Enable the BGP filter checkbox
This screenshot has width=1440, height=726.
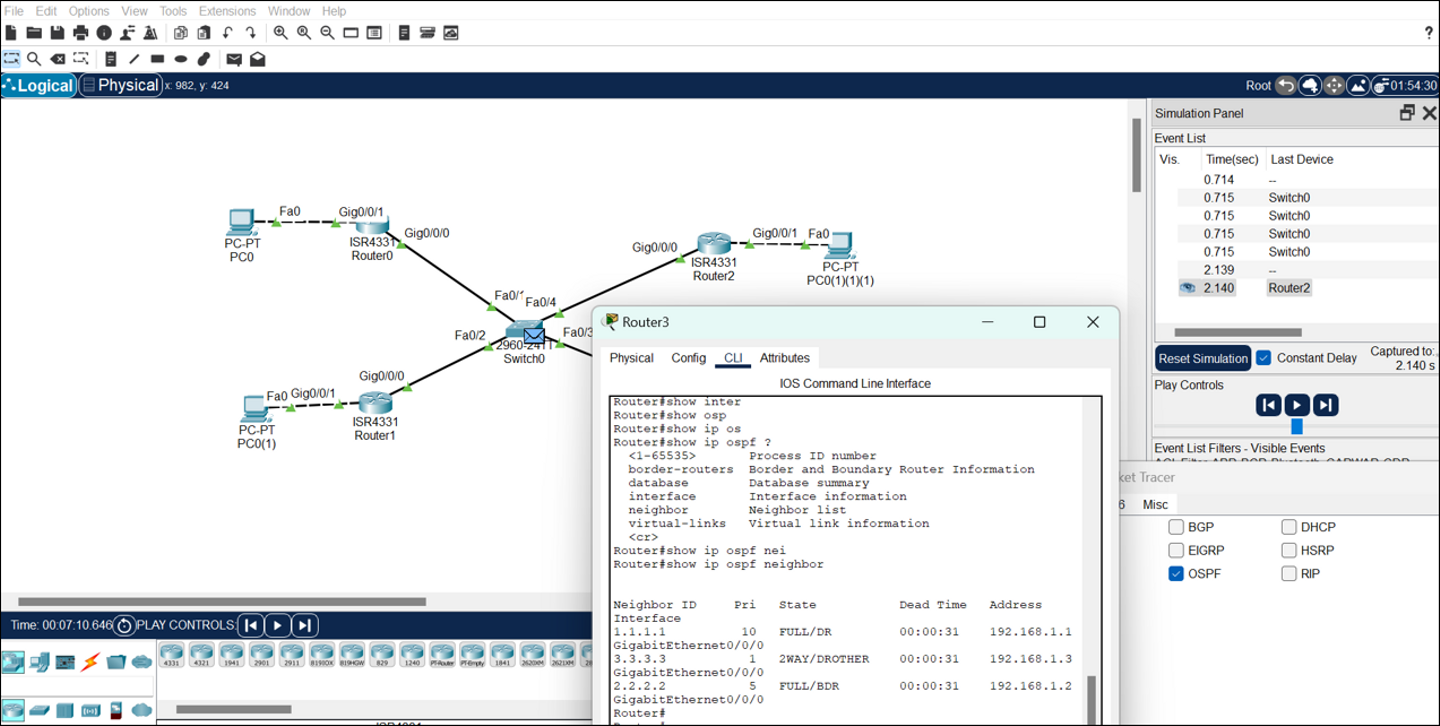1176,527
